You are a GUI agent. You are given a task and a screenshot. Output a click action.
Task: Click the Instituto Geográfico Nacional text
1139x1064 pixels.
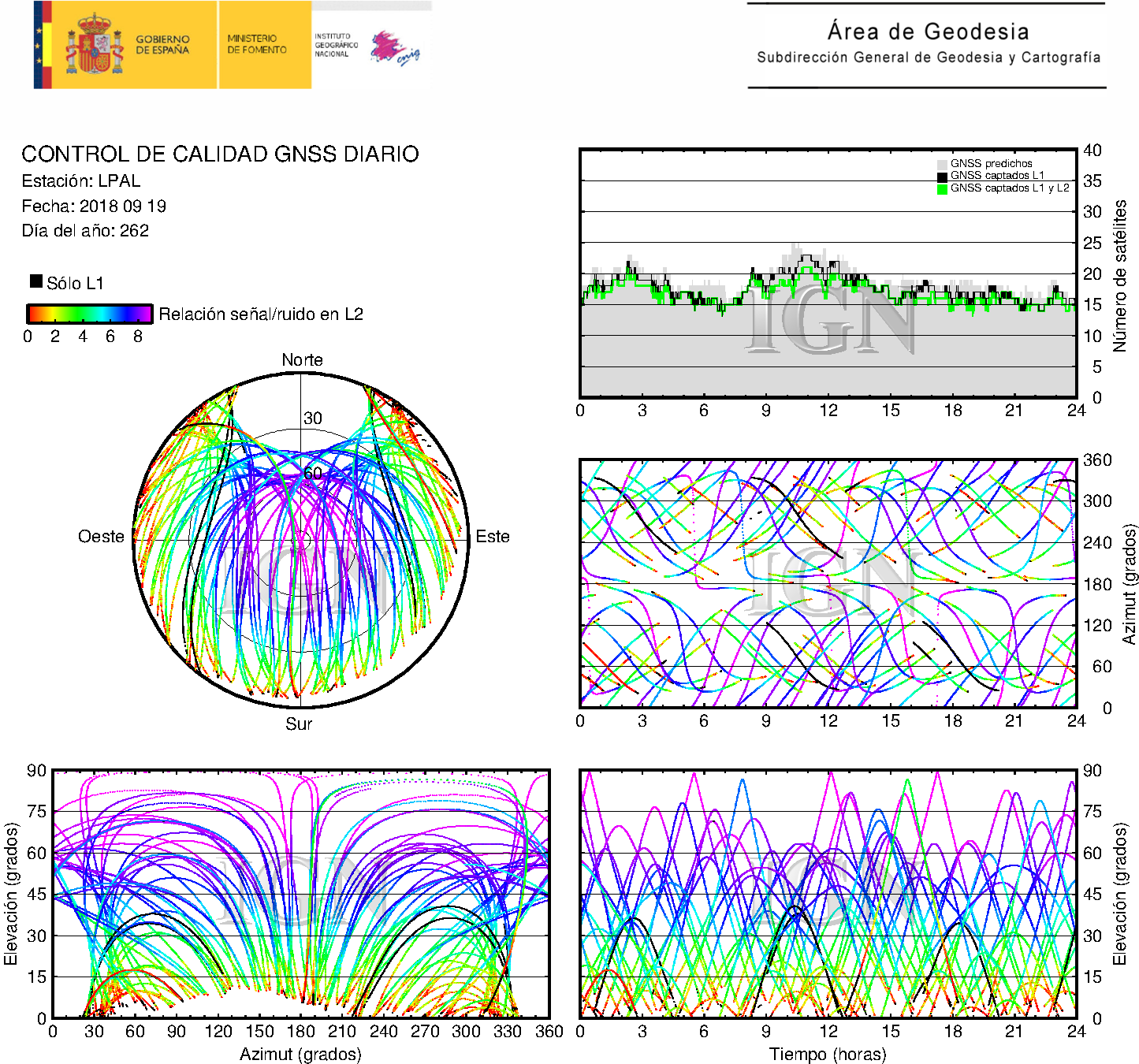pos(336,45)
